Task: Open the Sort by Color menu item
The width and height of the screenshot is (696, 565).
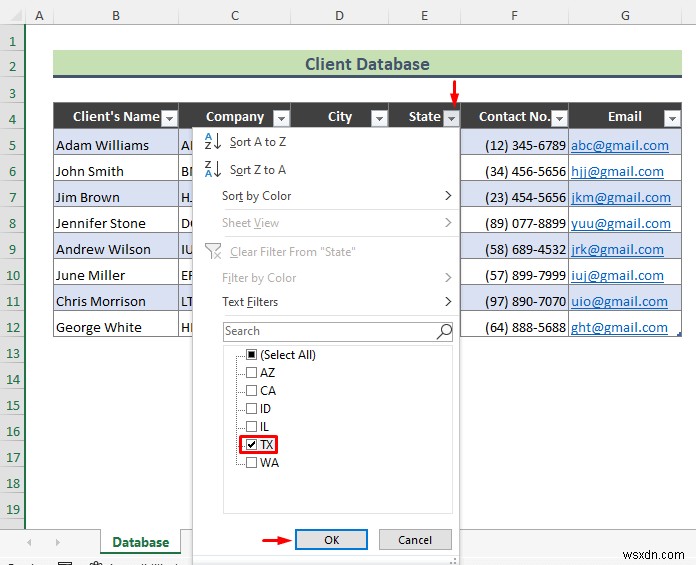Action: pyautogui.click(x=326, y=196)
